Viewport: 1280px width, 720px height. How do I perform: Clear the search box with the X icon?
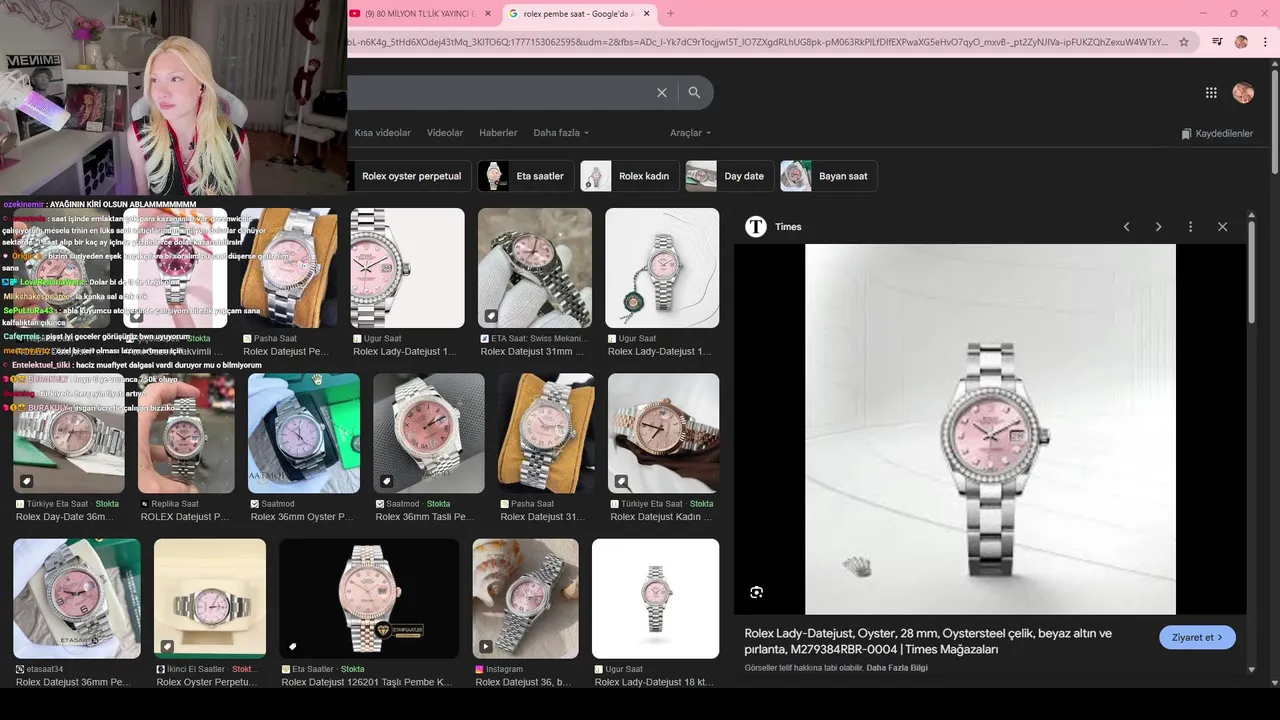click(x=661, y=92)
